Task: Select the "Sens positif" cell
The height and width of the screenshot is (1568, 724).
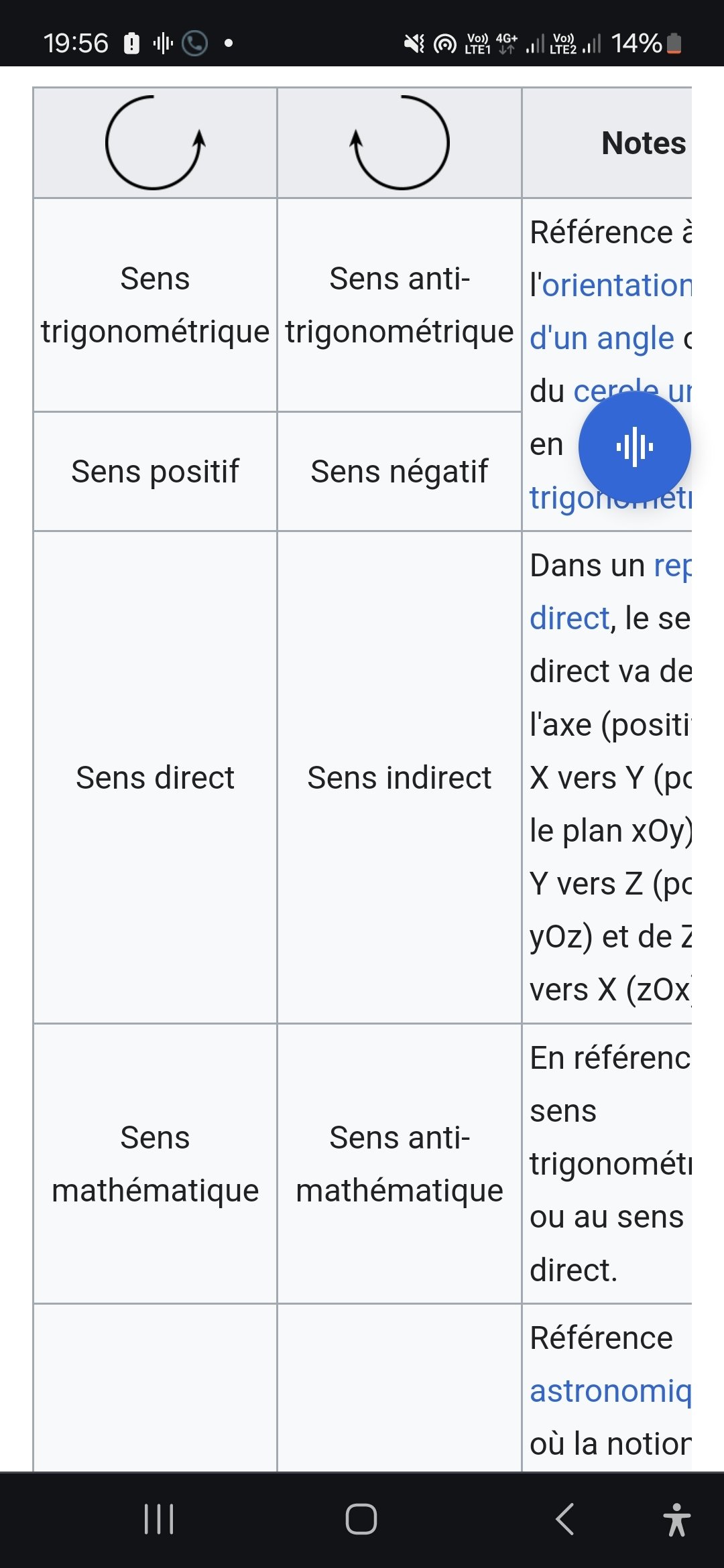Action: [155, 471]
